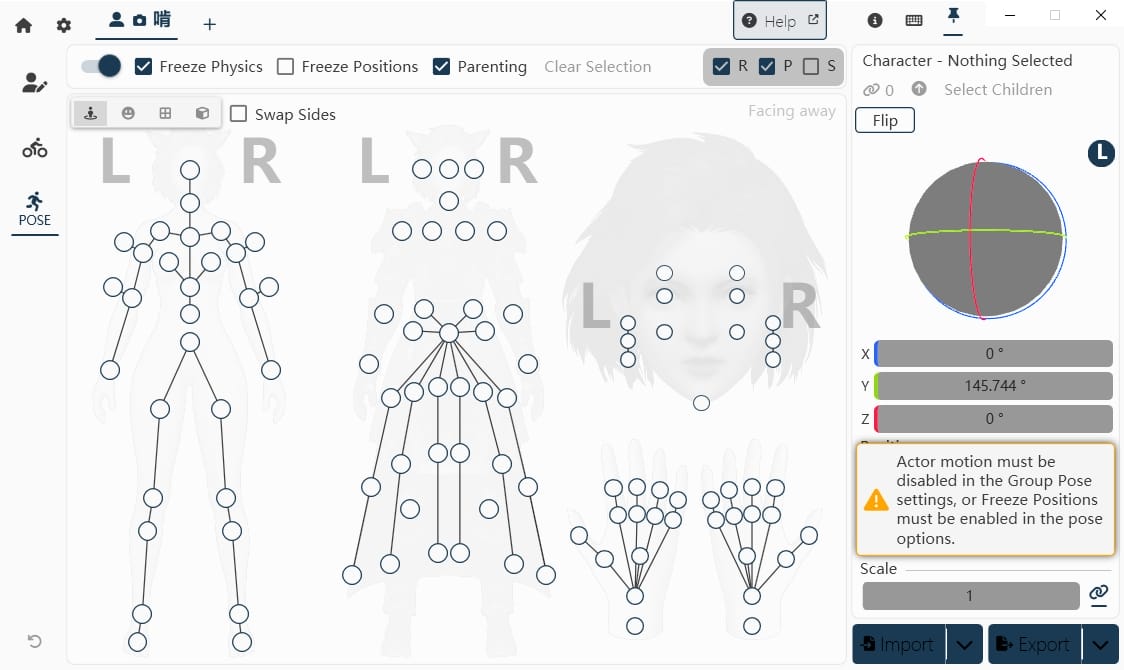Screen dimensions: 1124x670
Task: Open the mount/bicycle sidebar icon
Action: tap(34, 148)
